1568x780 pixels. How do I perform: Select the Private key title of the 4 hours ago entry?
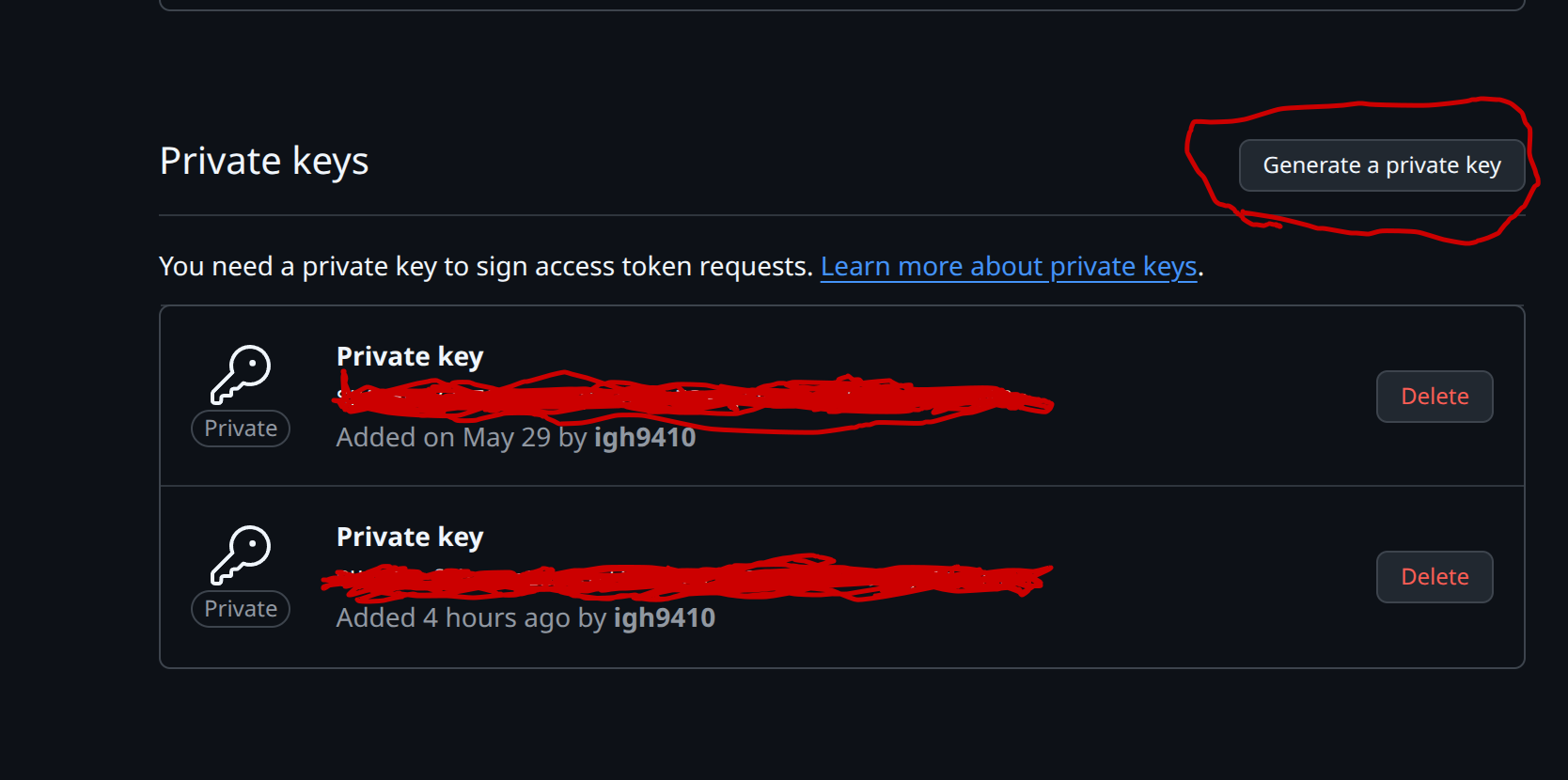point(410,538)
